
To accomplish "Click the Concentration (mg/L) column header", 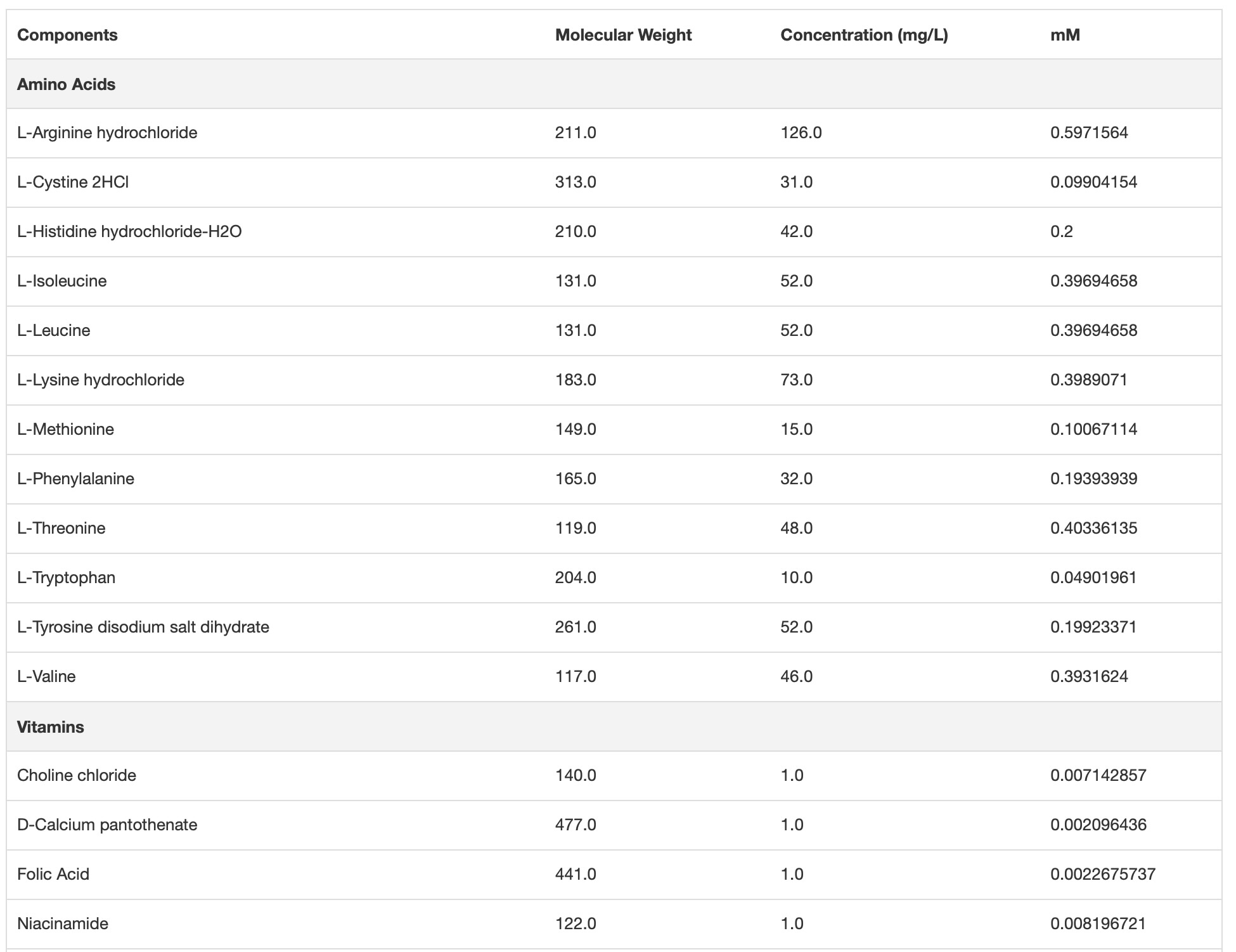I will (864, 35).
